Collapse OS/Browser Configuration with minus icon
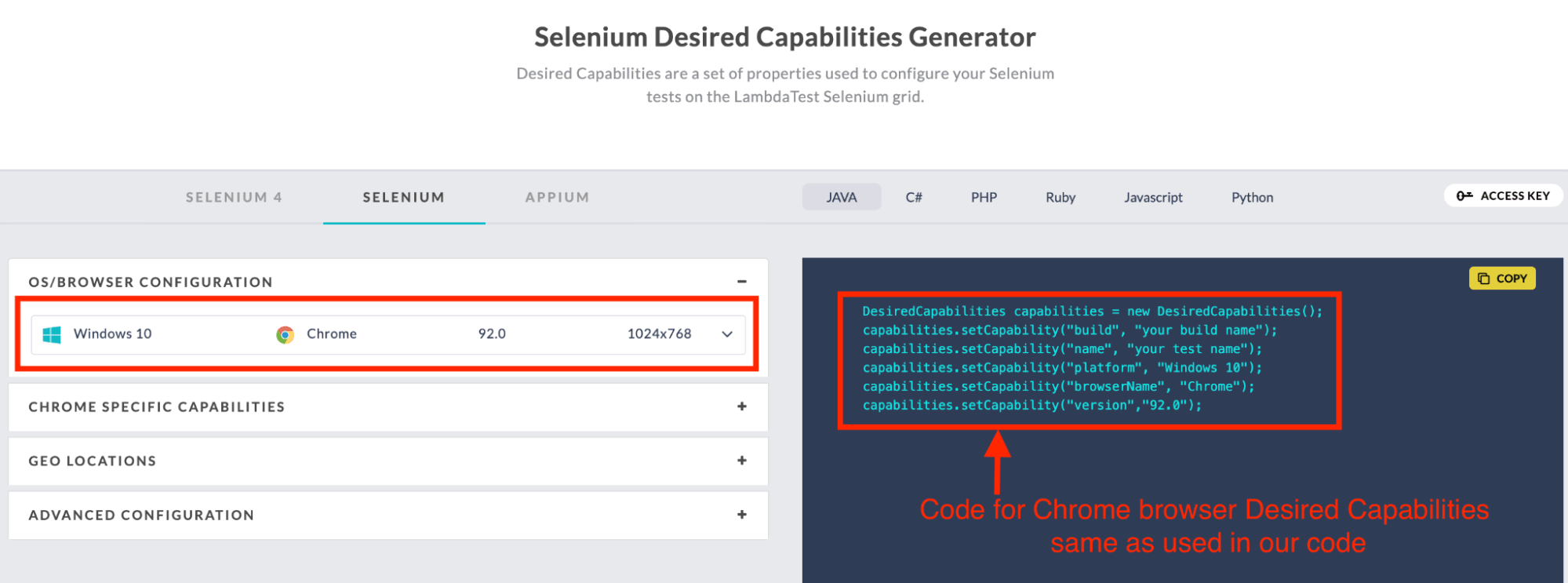1568x583 pixels. (742, 281)
